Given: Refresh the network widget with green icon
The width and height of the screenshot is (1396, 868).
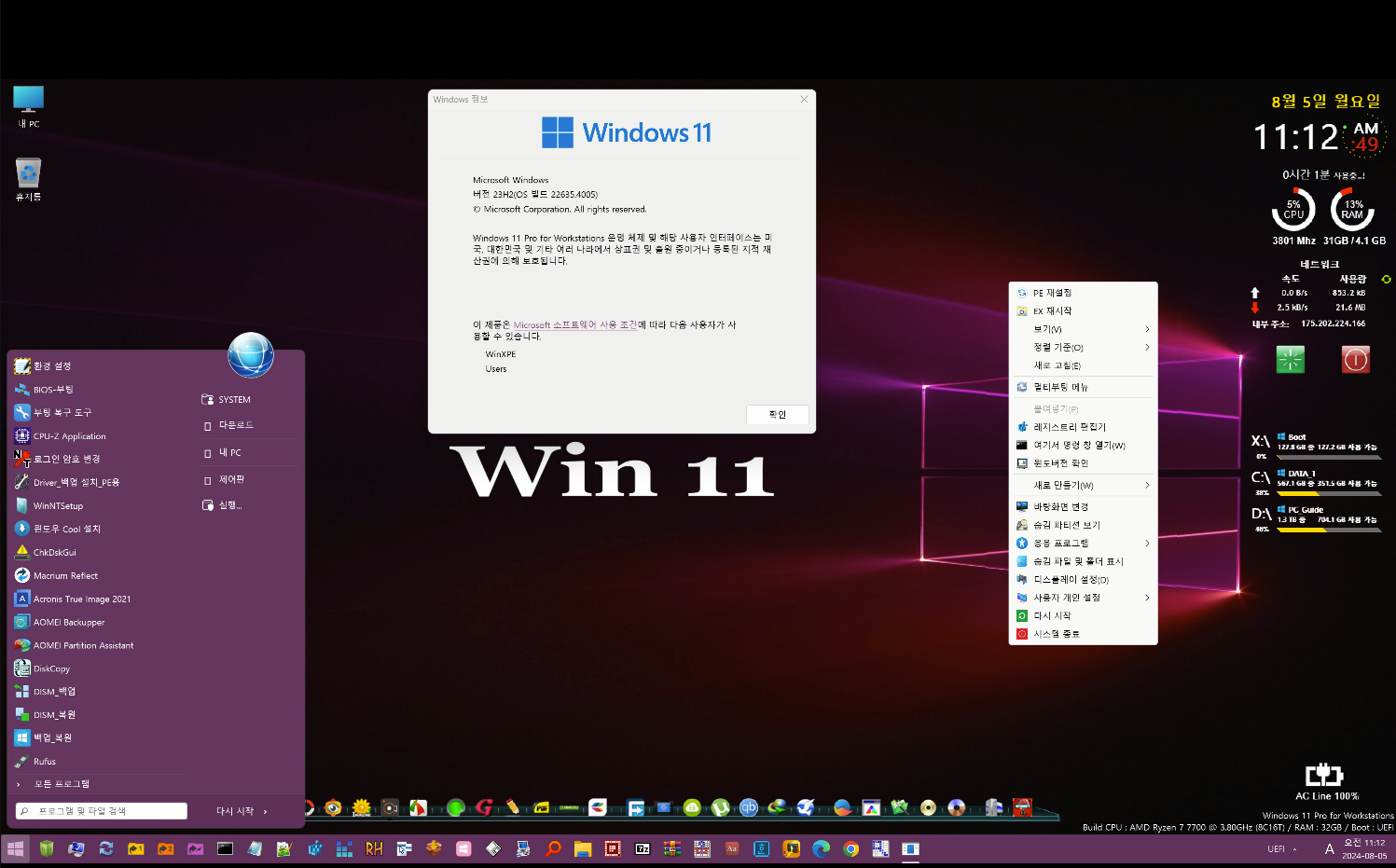Looking at the screenshot, I should click(1386, 279).
